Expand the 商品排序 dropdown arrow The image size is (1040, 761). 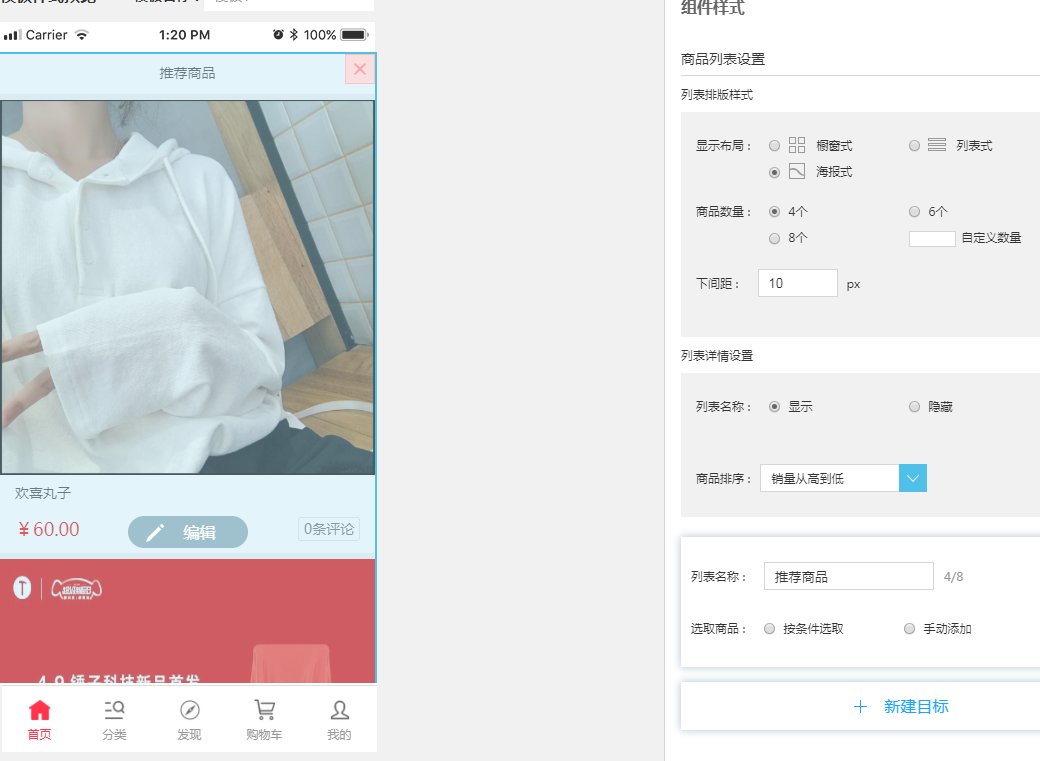913,478
